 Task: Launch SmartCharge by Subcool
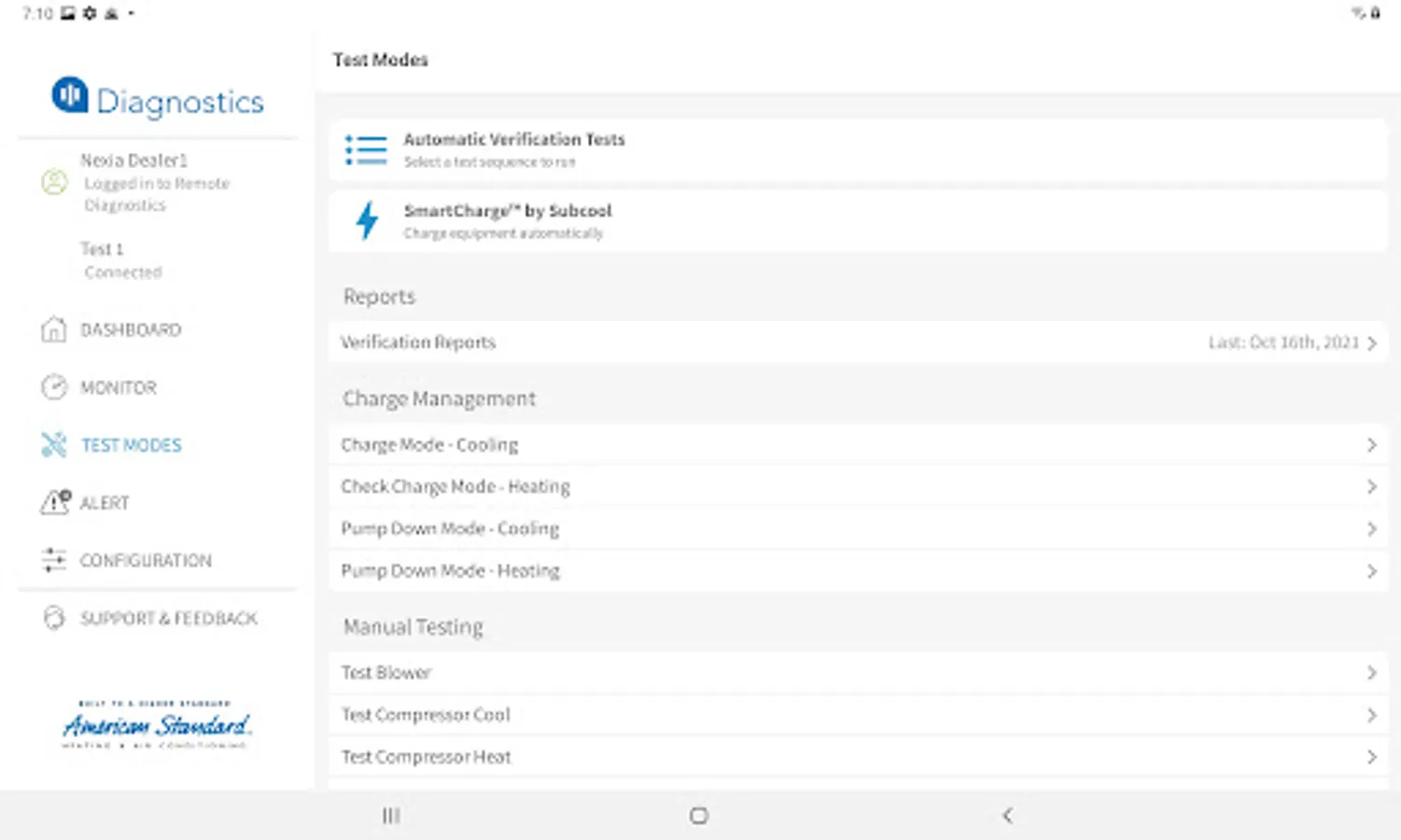point(858,221)
